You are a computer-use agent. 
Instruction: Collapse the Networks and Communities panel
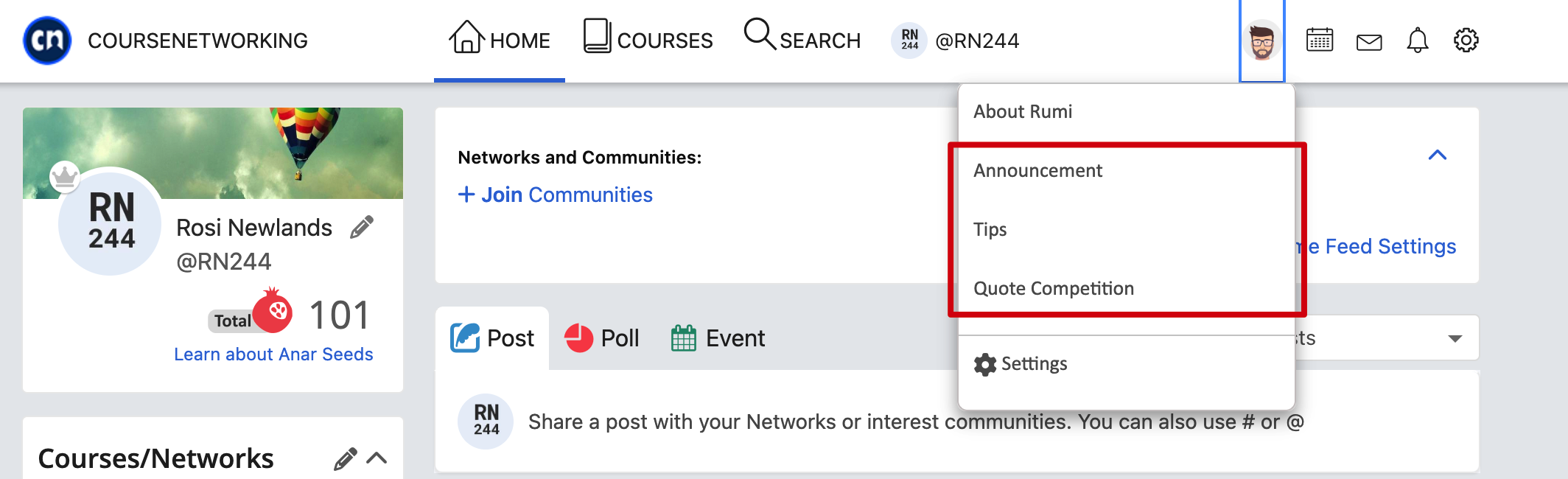point(1438,155)
